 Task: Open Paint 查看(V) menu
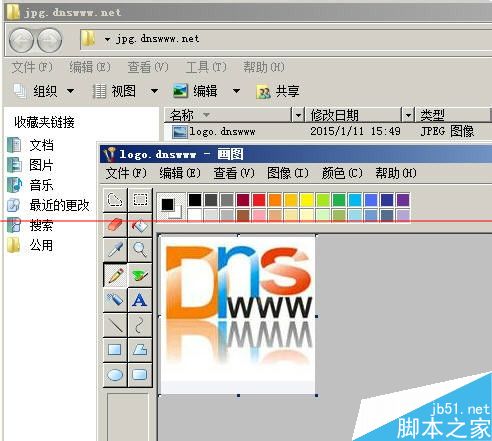234,173
